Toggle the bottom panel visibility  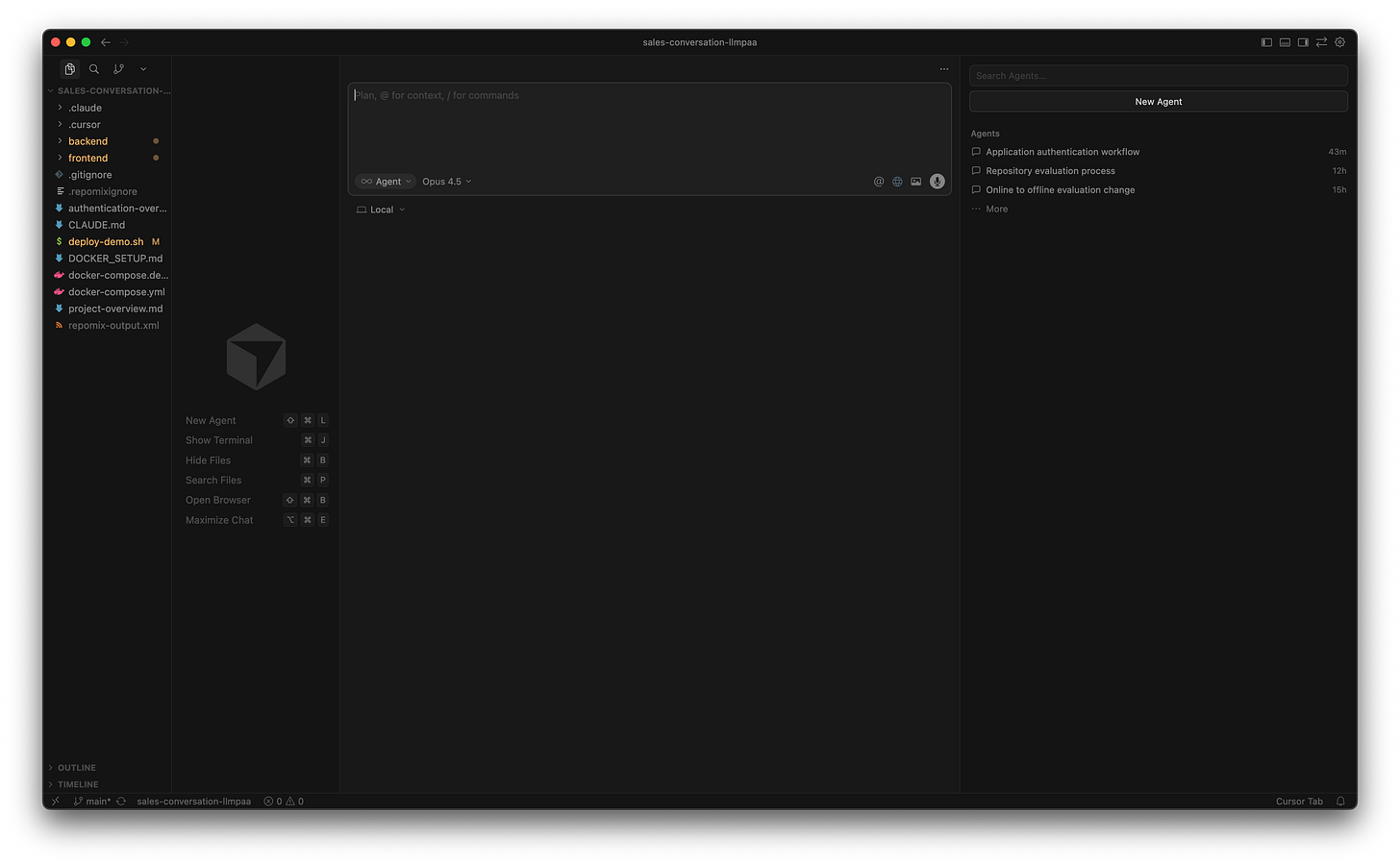coord(1285,42)
